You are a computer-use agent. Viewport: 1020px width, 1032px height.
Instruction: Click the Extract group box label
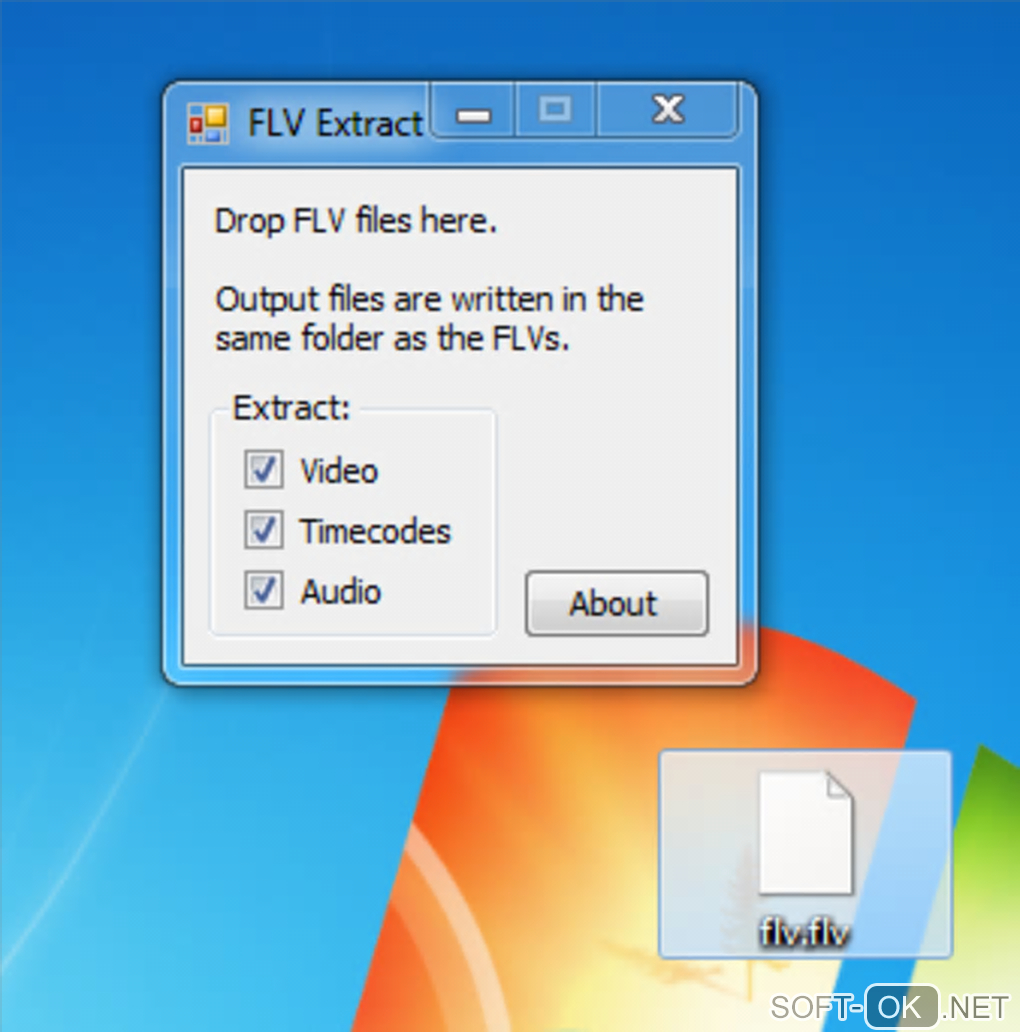[291, 408]
